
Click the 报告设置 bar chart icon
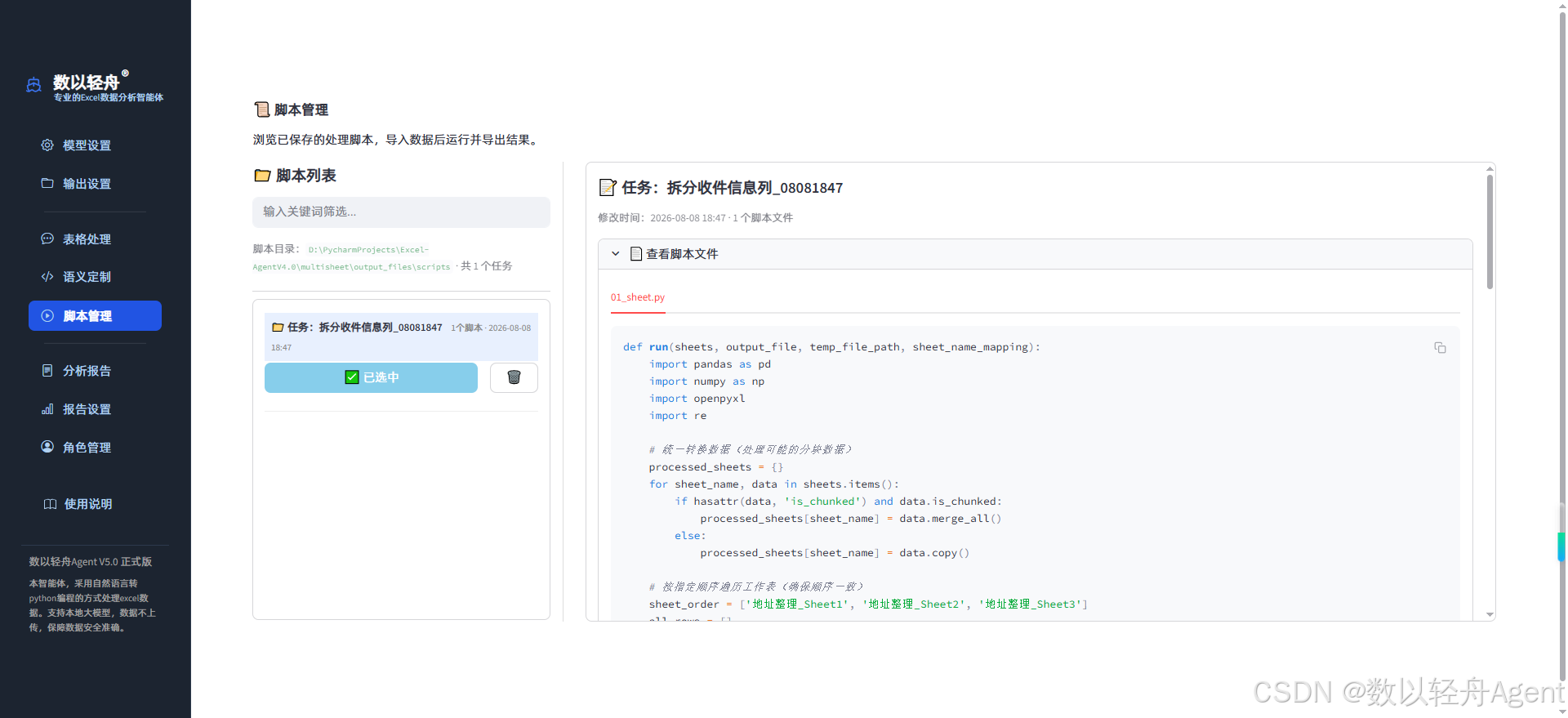(47, 408)
